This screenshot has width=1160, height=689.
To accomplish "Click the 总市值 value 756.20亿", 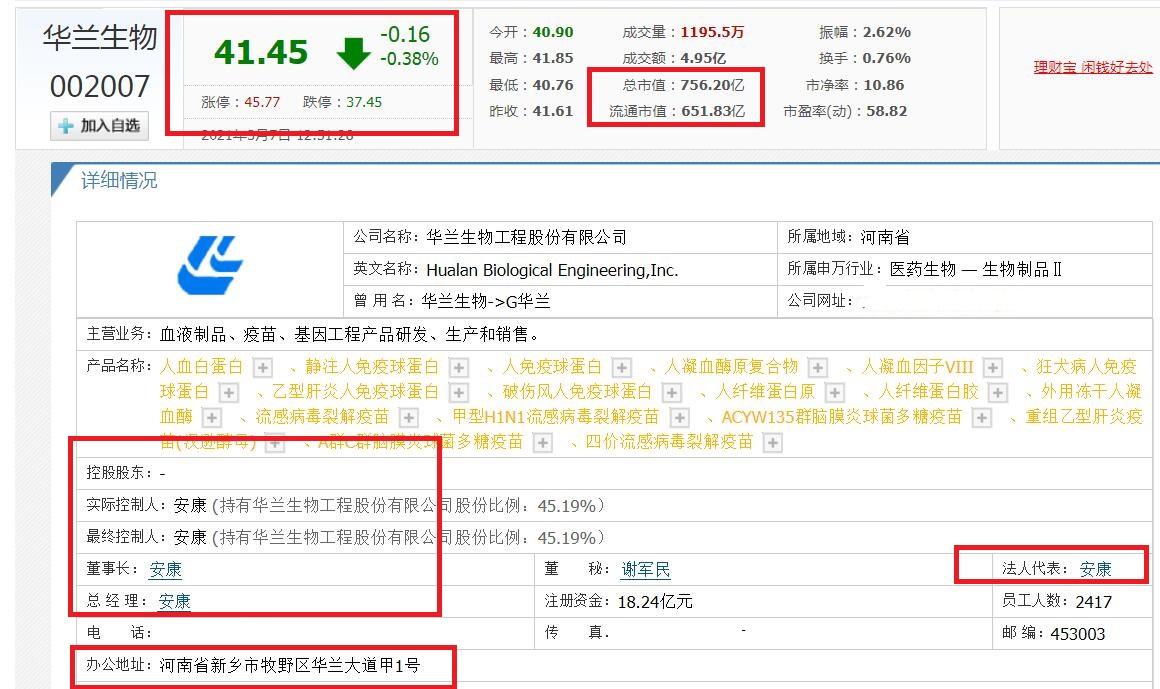I will 712,85.
